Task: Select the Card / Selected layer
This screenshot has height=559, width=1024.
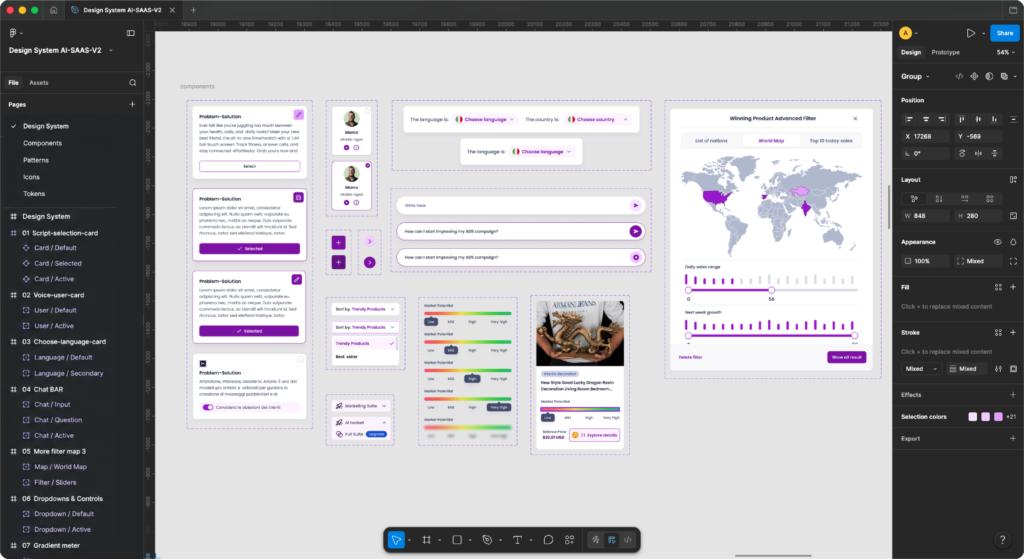Action: [57, 264]
